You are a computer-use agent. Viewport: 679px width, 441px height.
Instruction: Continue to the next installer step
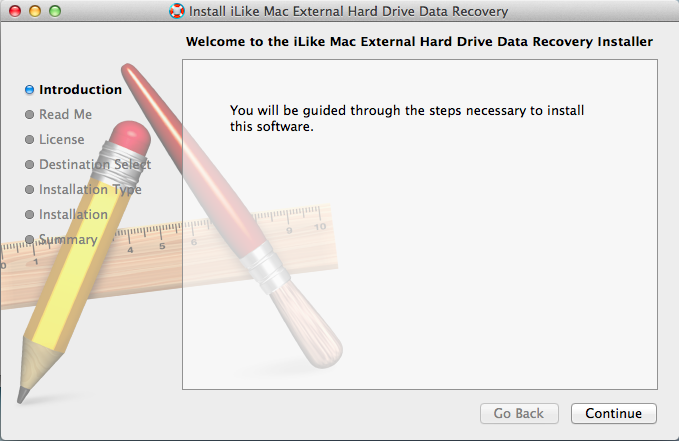614,413
